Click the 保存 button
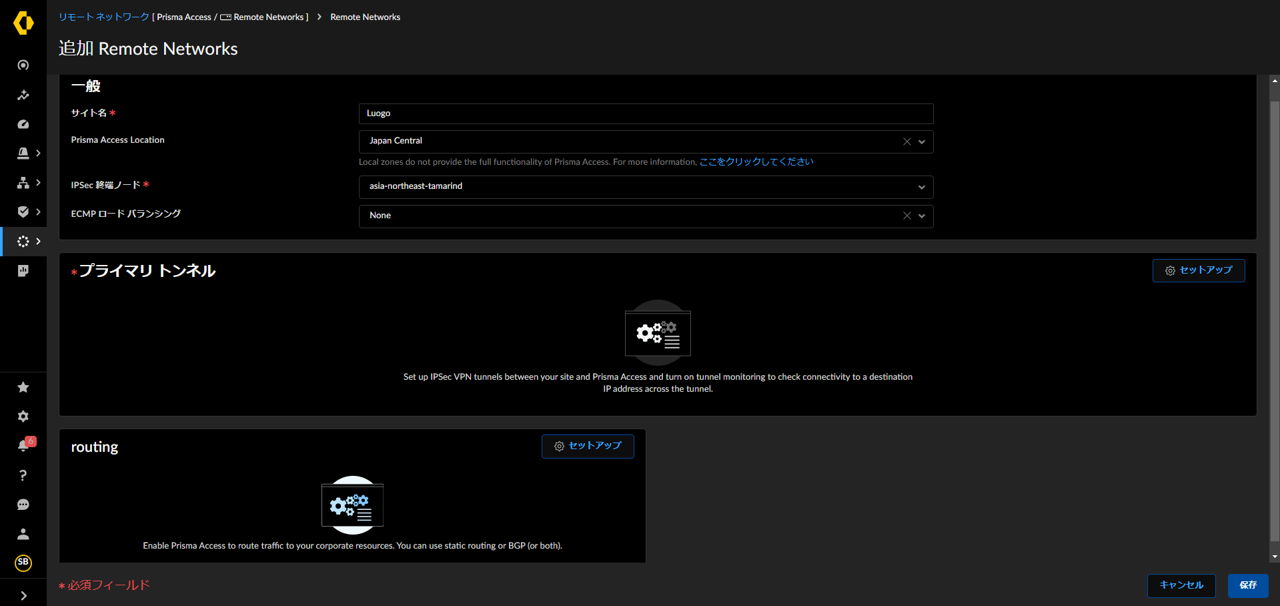This screenshot has width=1280, height=606. (x=1248, y=585)
